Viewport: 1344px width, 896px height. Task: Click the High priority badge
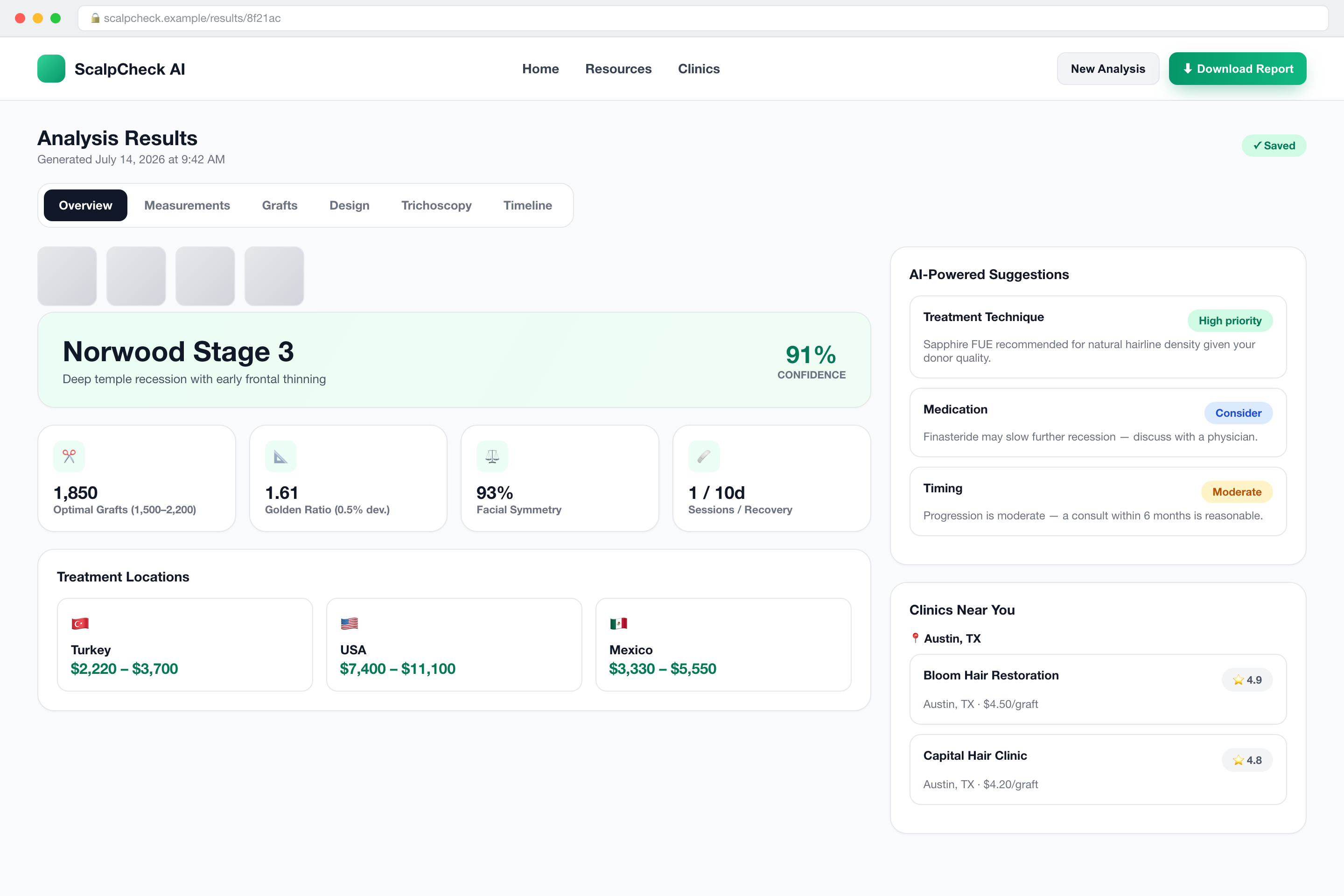1230,321
